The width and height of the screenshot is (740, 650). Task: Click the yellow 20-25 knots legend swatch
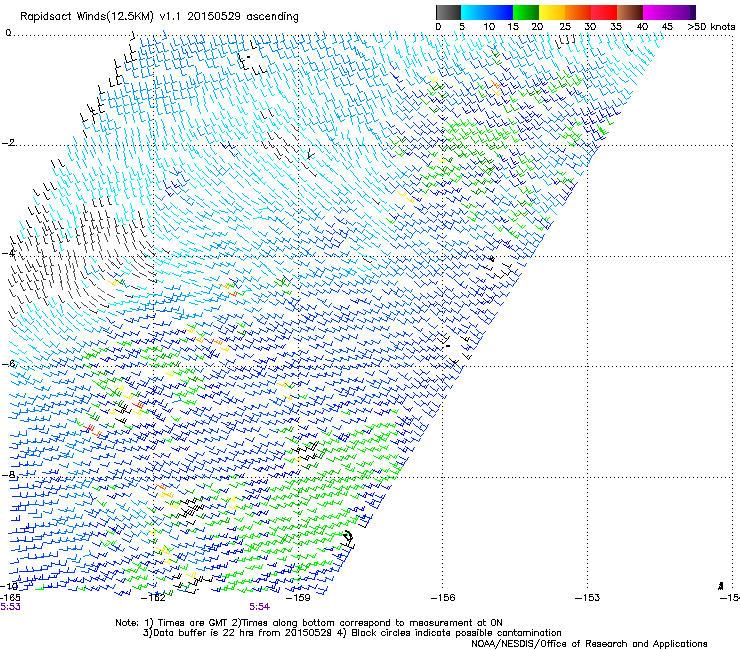tap(552, 12)
